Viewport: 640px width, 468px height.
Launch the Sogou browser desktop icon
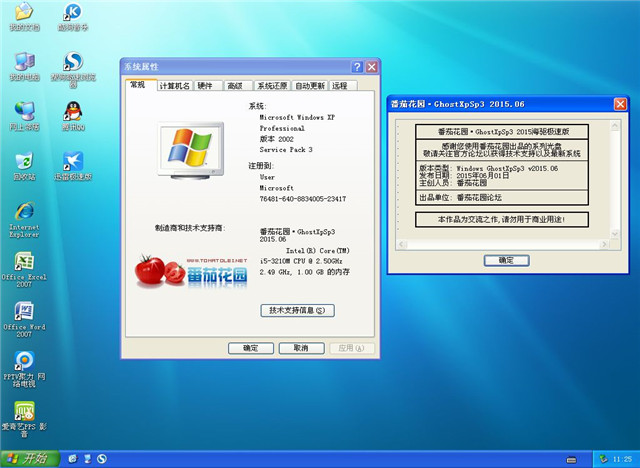tap(72, 62)
